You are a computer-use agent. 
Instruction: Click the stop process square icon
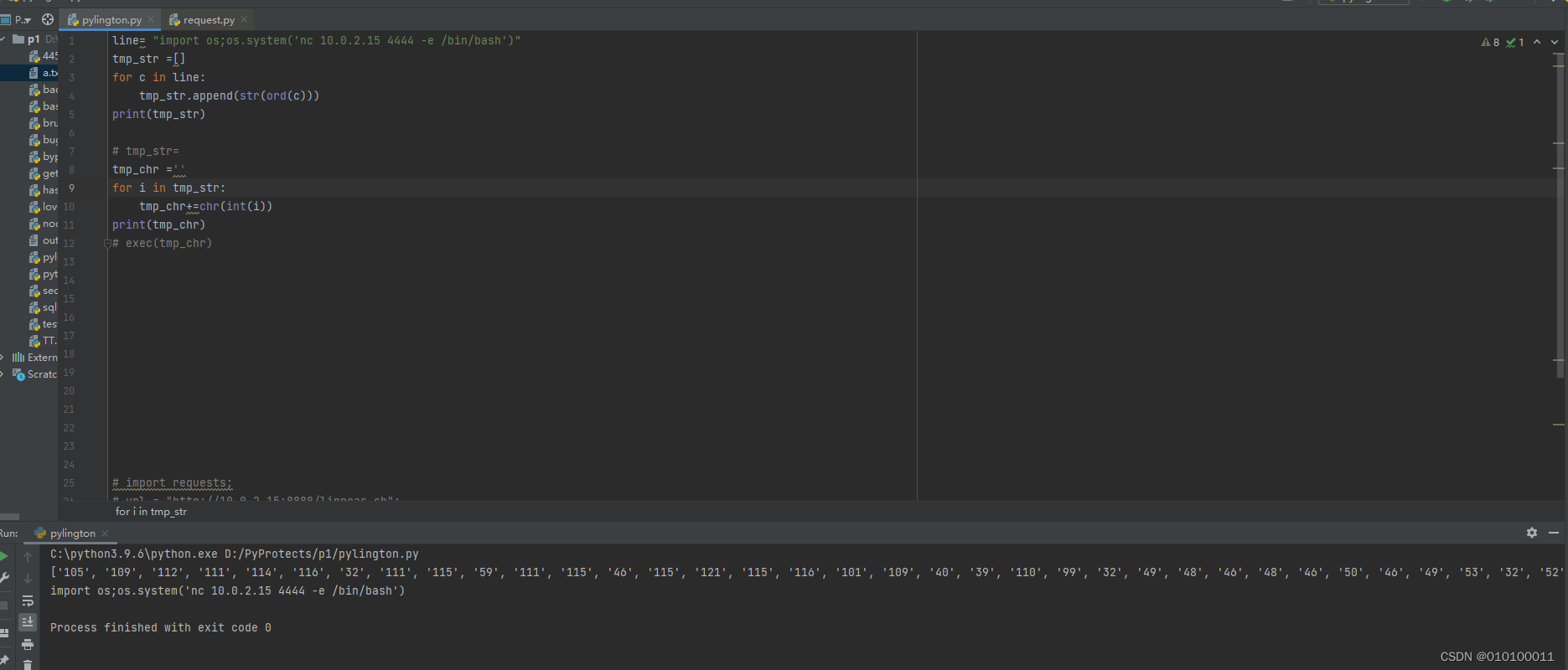point(4,605)
